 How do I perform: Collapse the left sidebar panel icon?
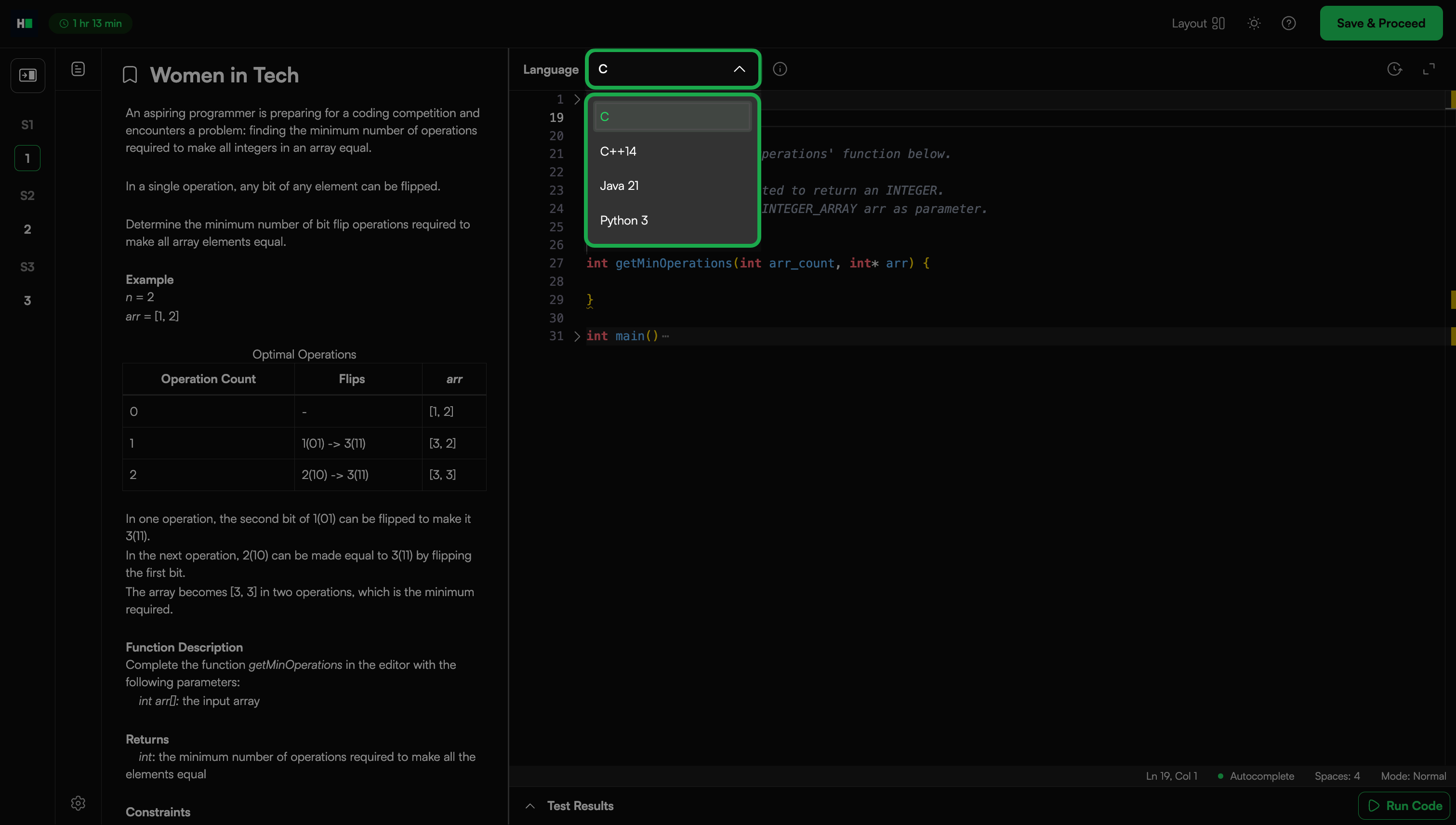[28, 75]
